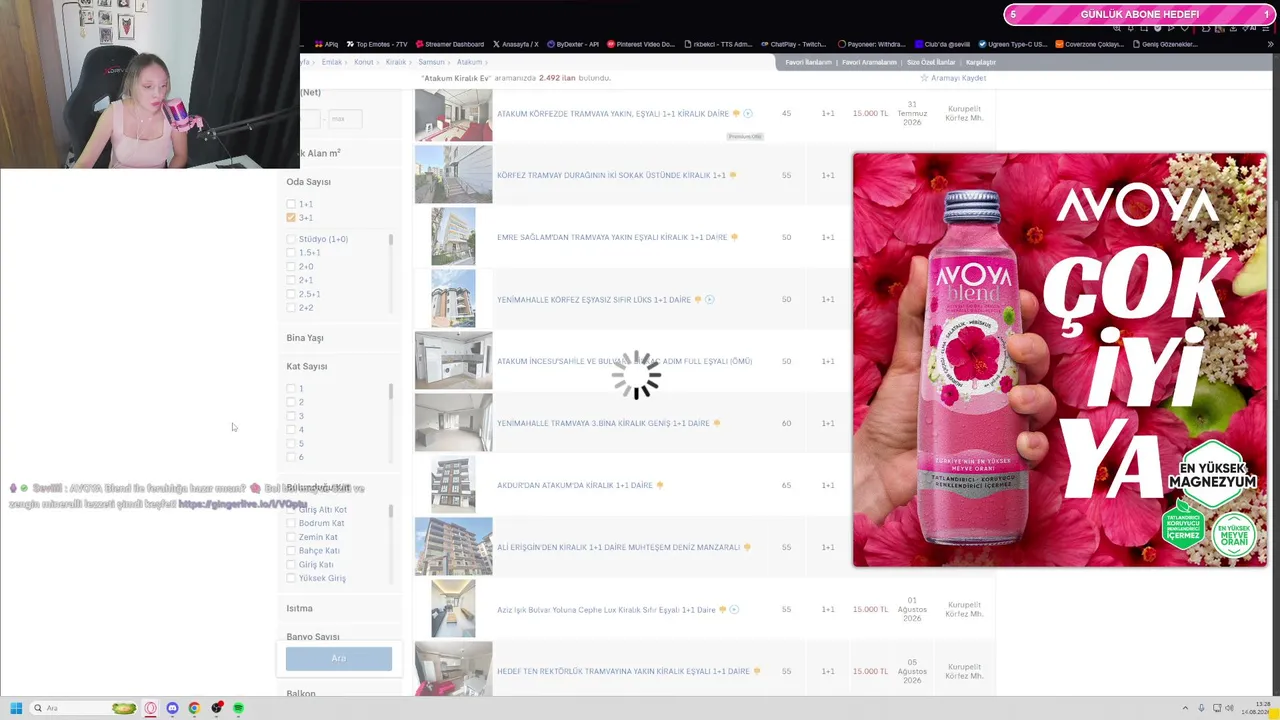Open thumbnail of Ali Erişgin'den Kiralık listing
The height and width of the screenshot is (720, 1280).
[454, 547]
